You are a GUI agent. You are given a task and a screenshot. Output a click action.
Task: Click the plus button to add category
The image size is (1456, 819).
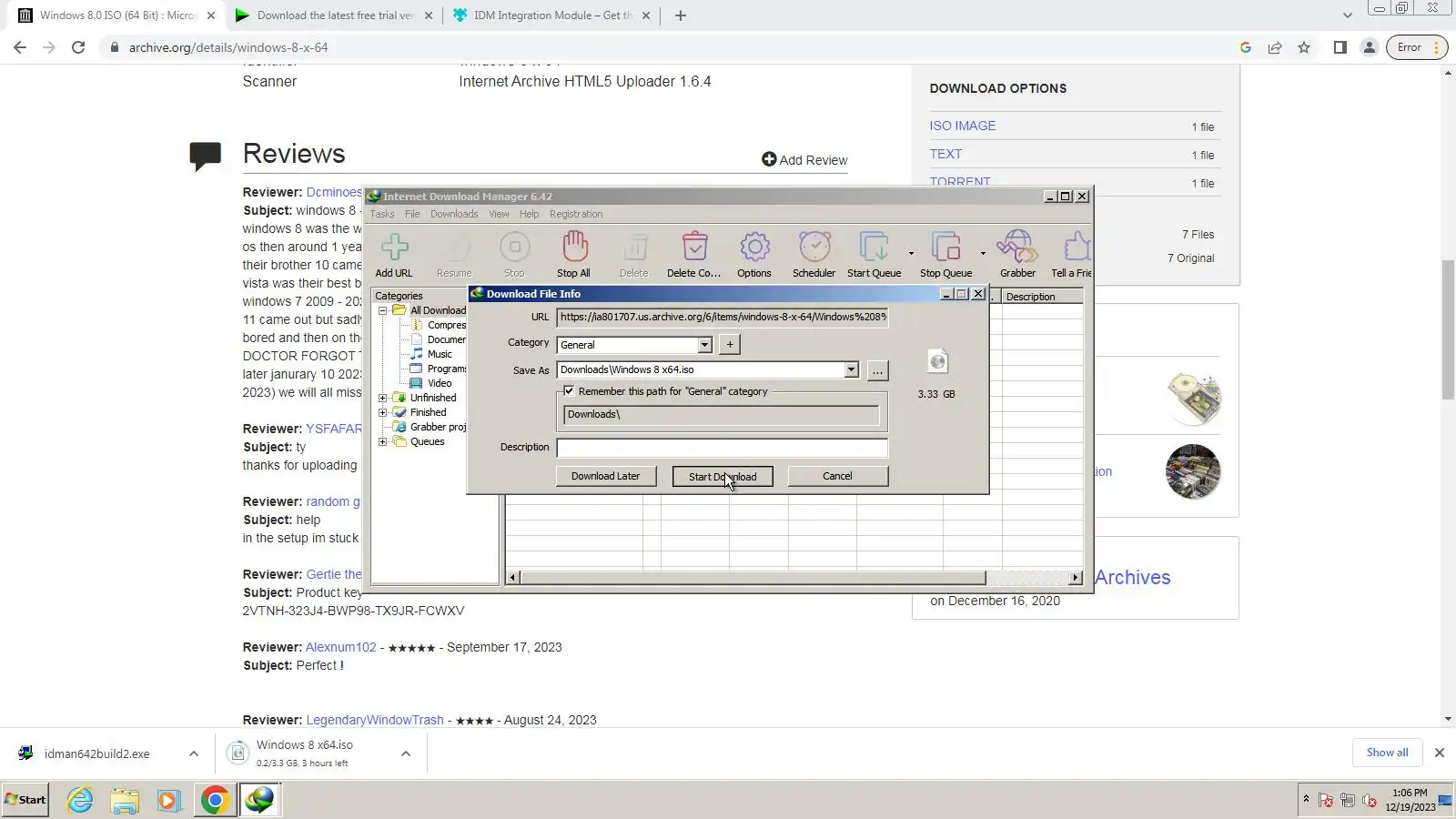tap(729, 344)
